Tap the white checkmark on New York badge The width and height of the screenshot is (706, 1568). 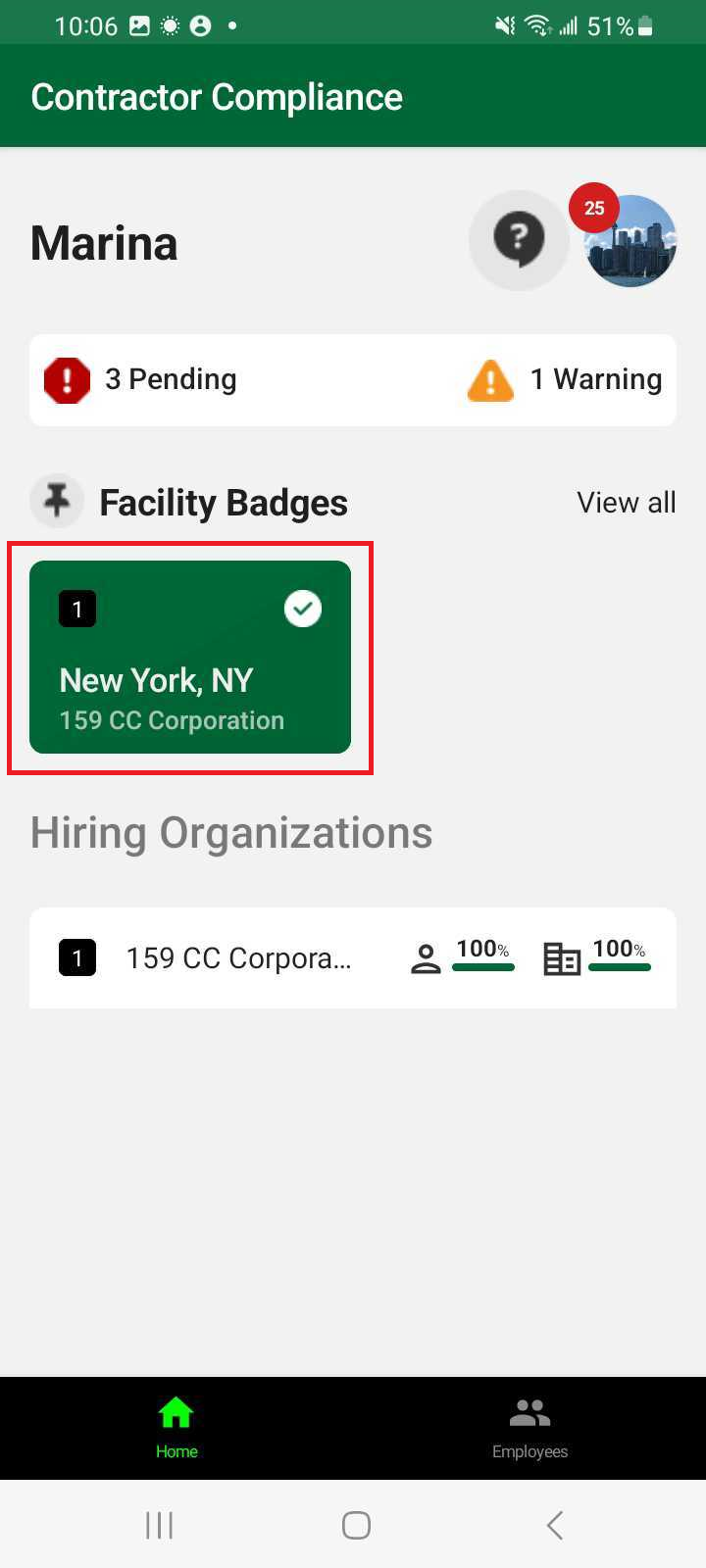pos(303,609)
